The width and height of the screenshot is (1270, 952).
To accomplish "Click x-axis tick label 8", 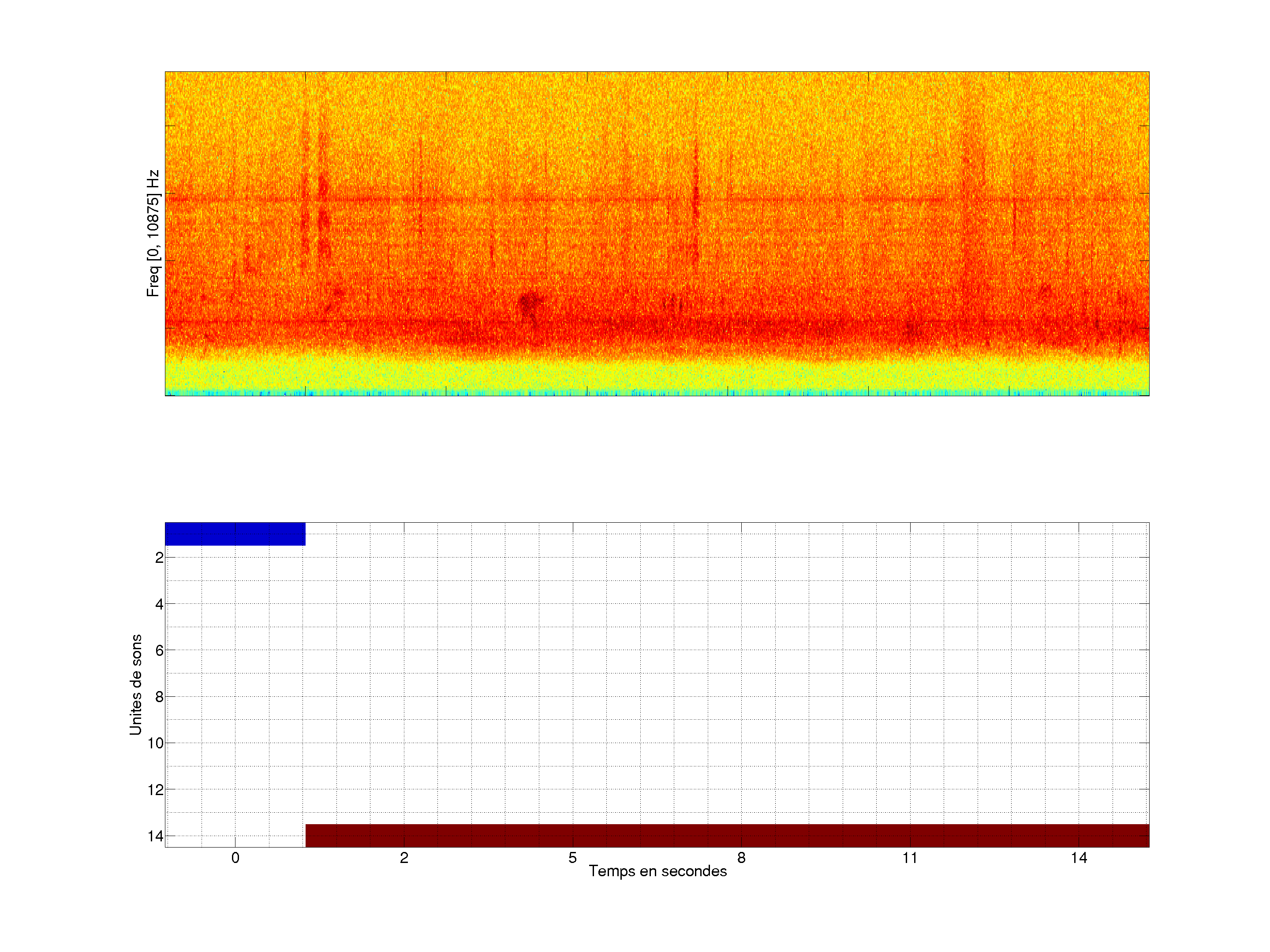I will click(741, 858).
